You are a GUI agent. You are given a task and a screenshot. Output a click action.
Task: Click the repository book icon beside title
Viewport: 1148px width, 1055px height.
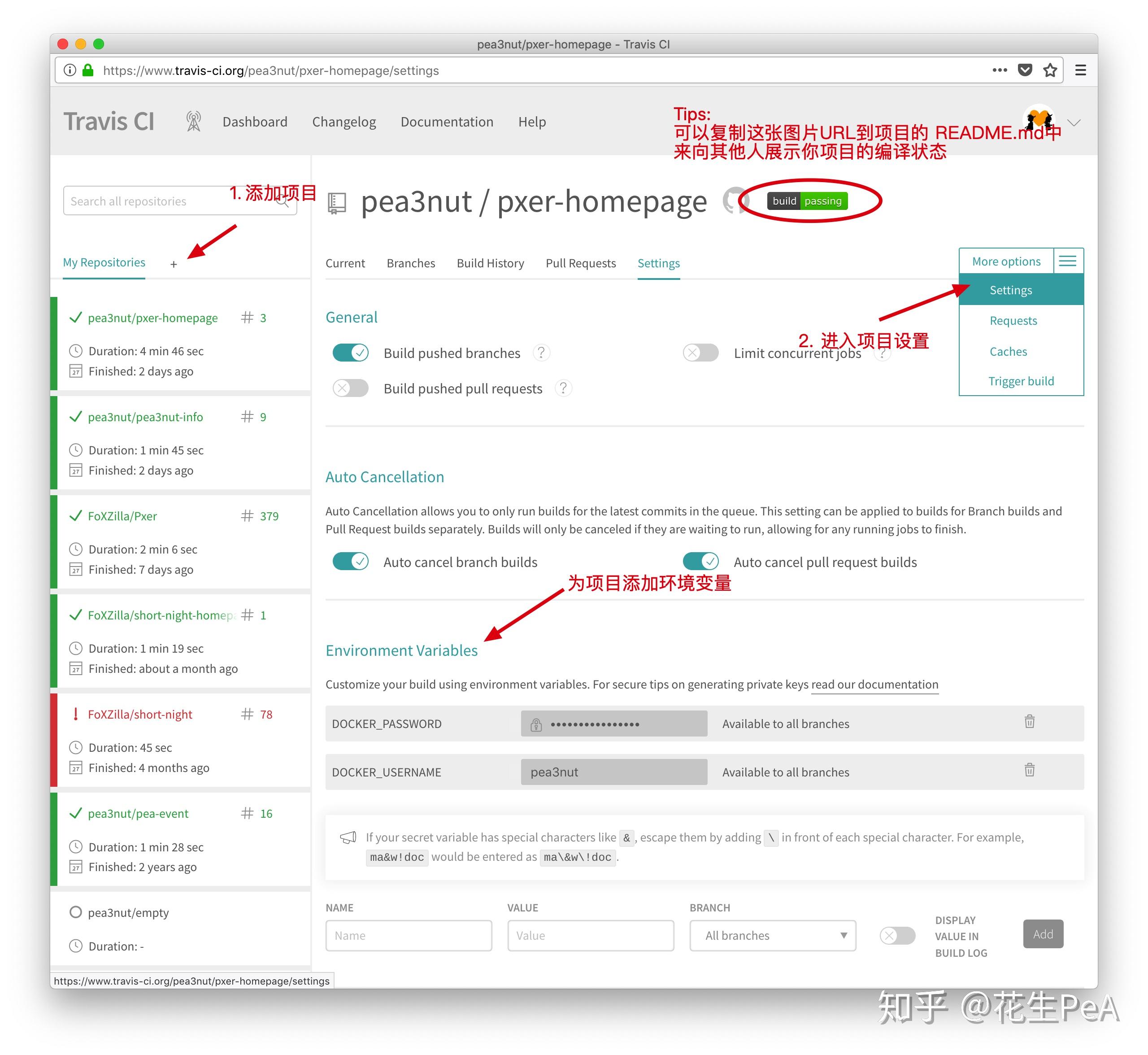point(337,203)
